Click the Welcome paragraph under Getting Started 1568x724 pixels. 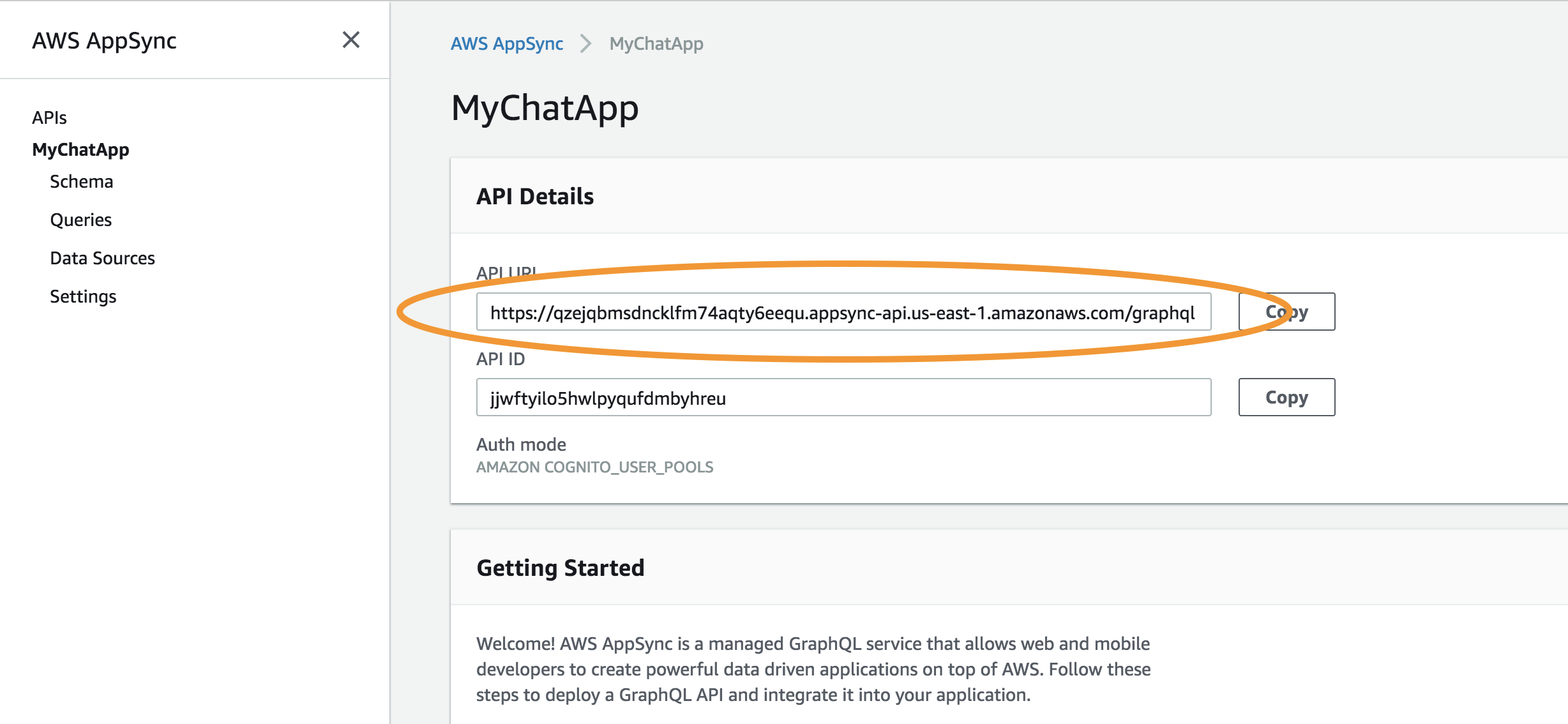coord(813,669)
